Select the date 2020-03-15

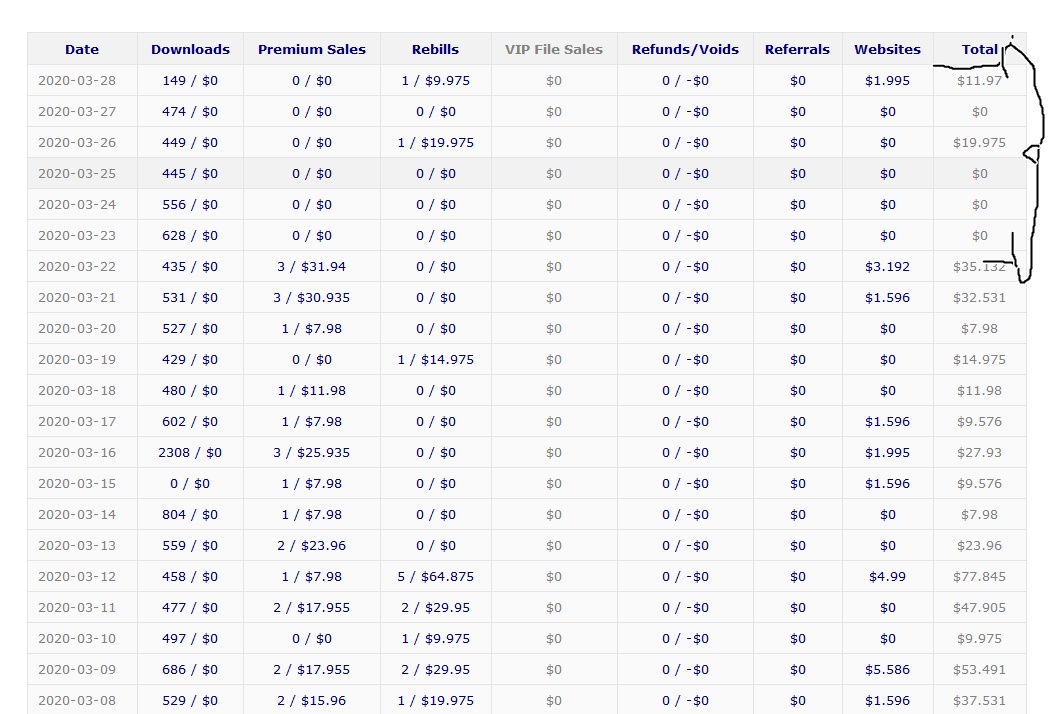[x=77, y=484]
